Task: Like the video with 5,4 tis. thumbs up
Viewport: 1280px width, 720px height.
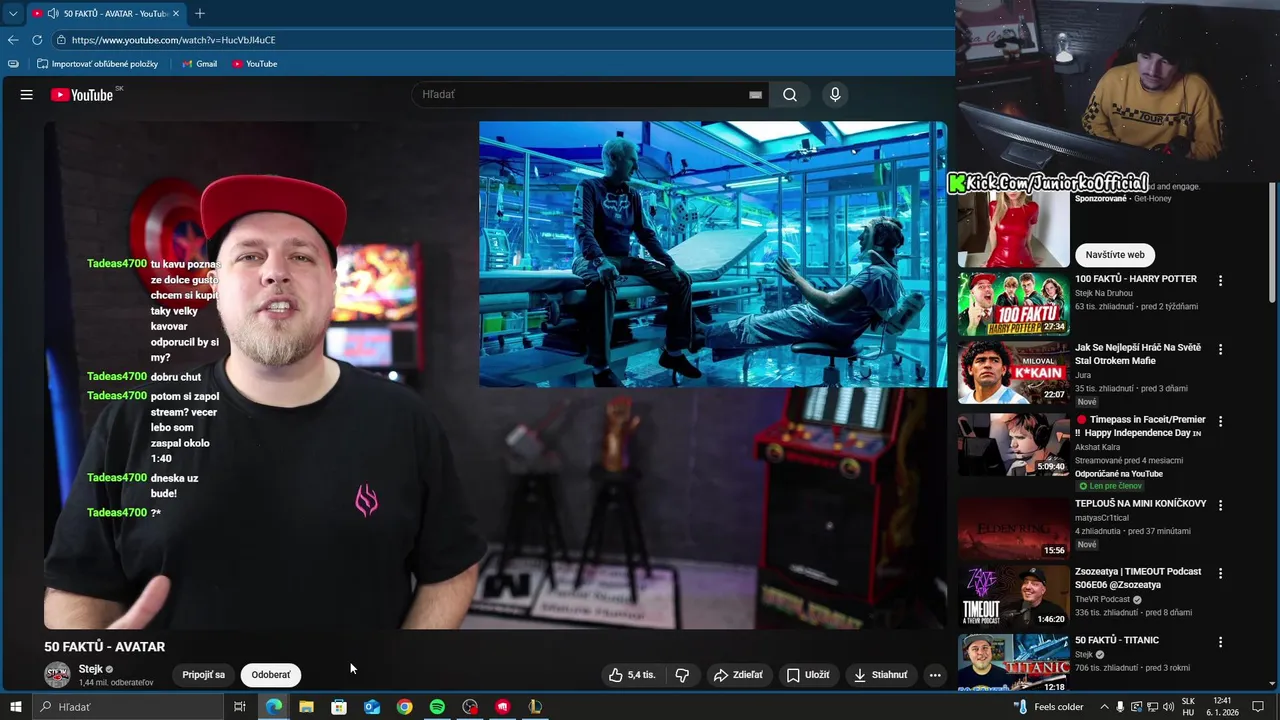Action: (x=632, y=675)
